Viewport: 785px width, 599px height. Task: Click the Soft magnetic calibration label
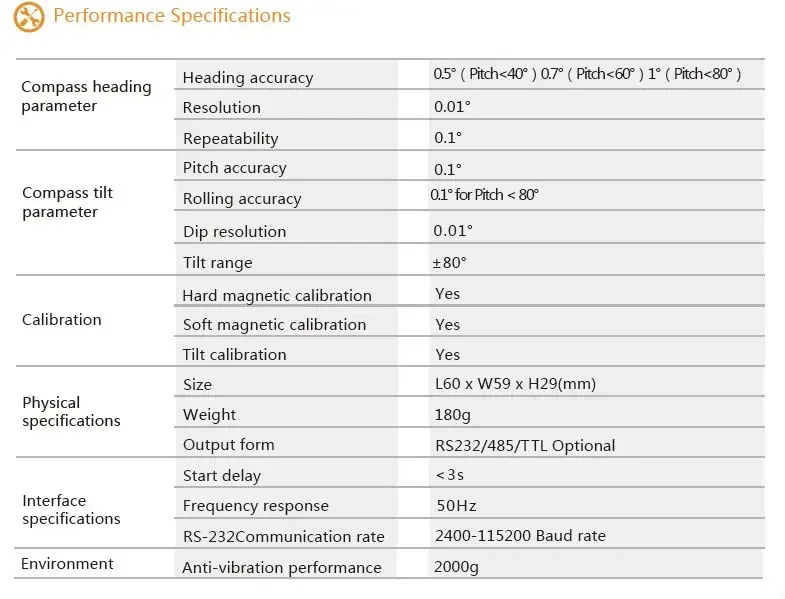point(274,325)
